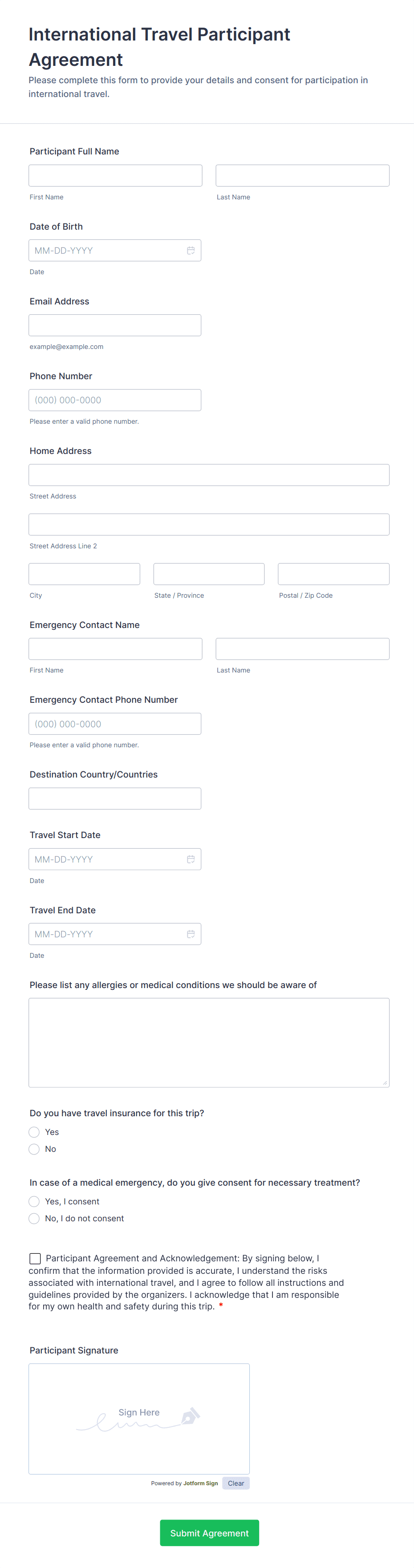Check the Participant Agreement acknowledgement box
Viewport: 414px width, 1568px height.
(x=34, y=1258)
